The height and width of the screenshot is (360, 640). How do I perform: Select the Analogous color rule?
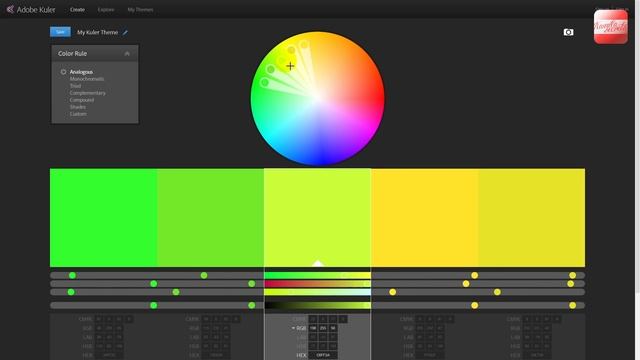pos(81,72)
